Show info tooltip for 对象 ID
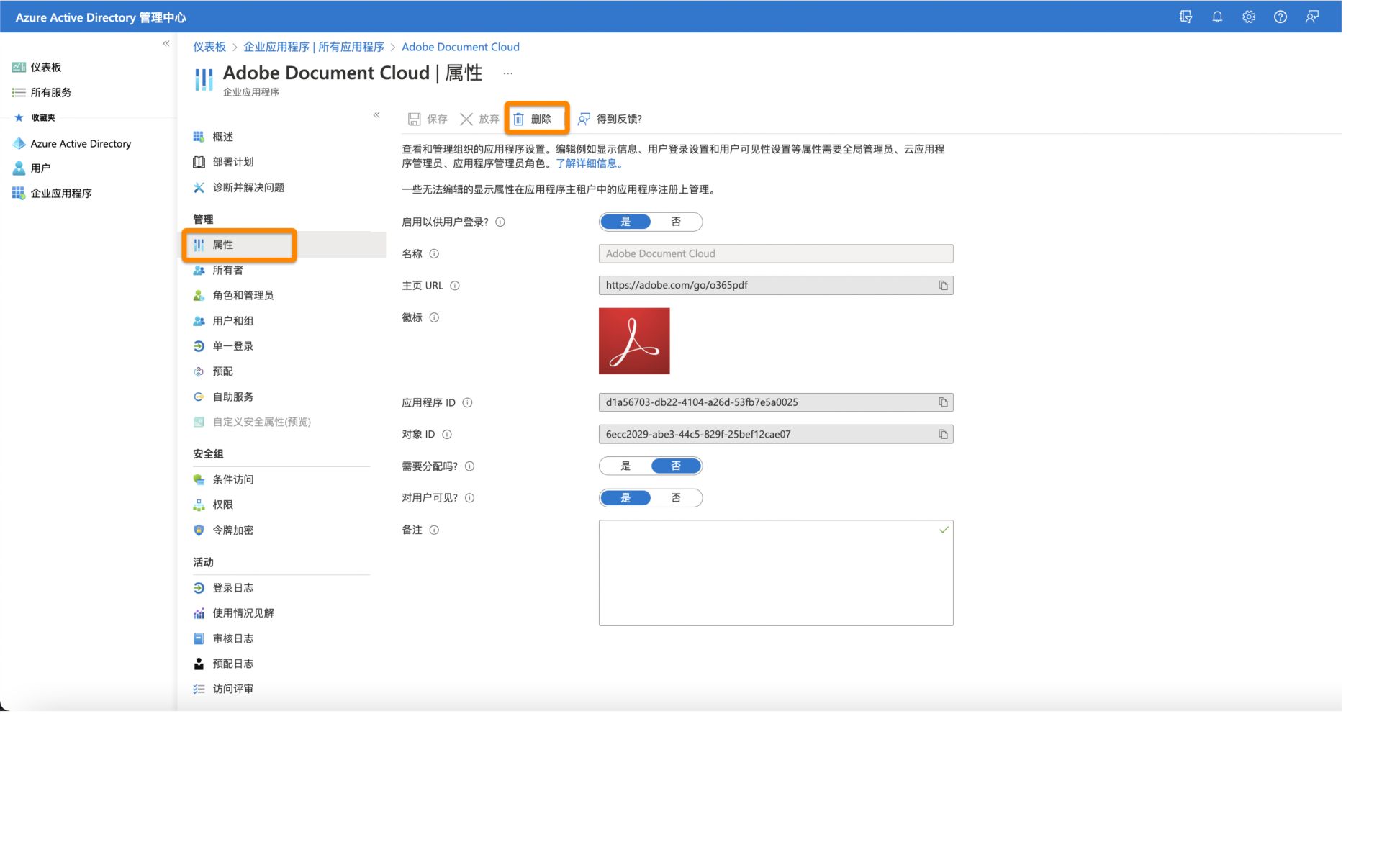The image size is (1382, 868). click(447, 434)
